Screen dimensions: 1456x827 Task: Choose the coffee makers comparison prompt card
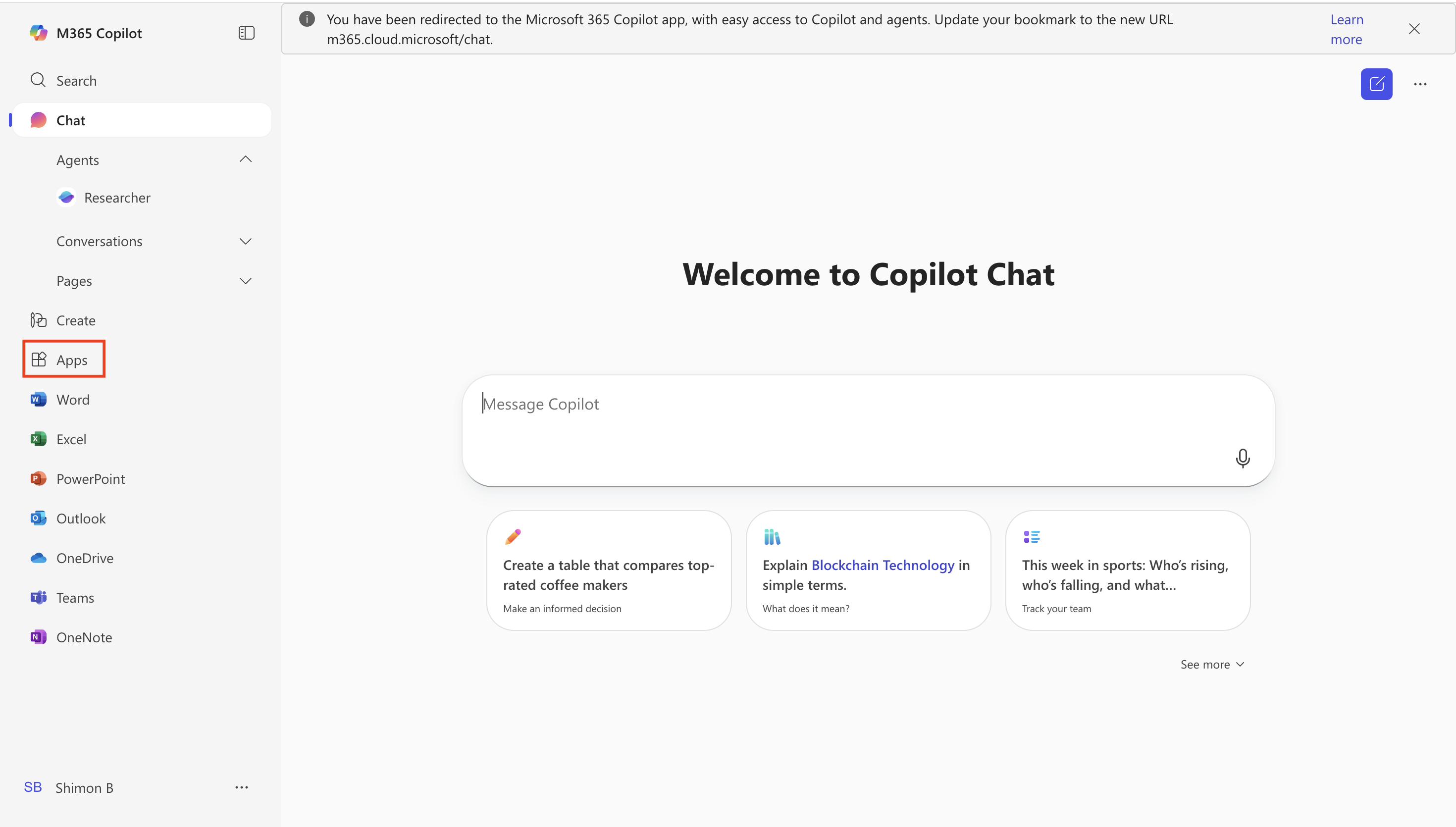pyautogui.click(x=608, y=570)
